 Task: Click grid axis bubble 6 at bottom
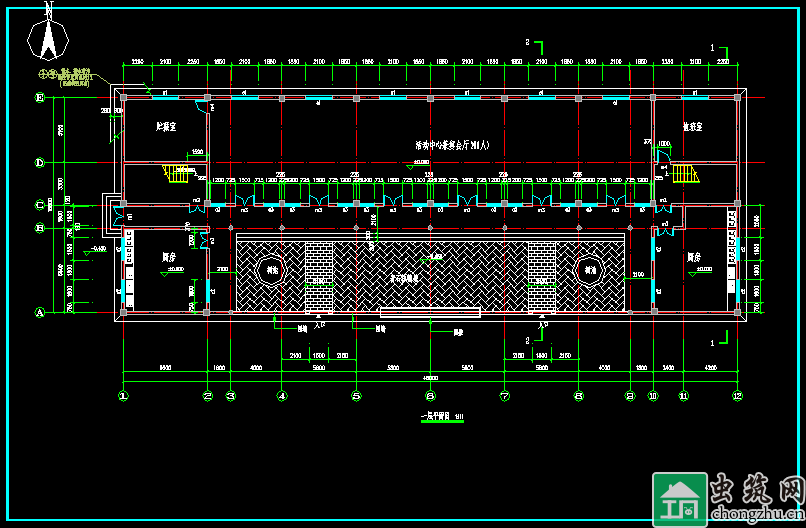[x=430, y=396]
